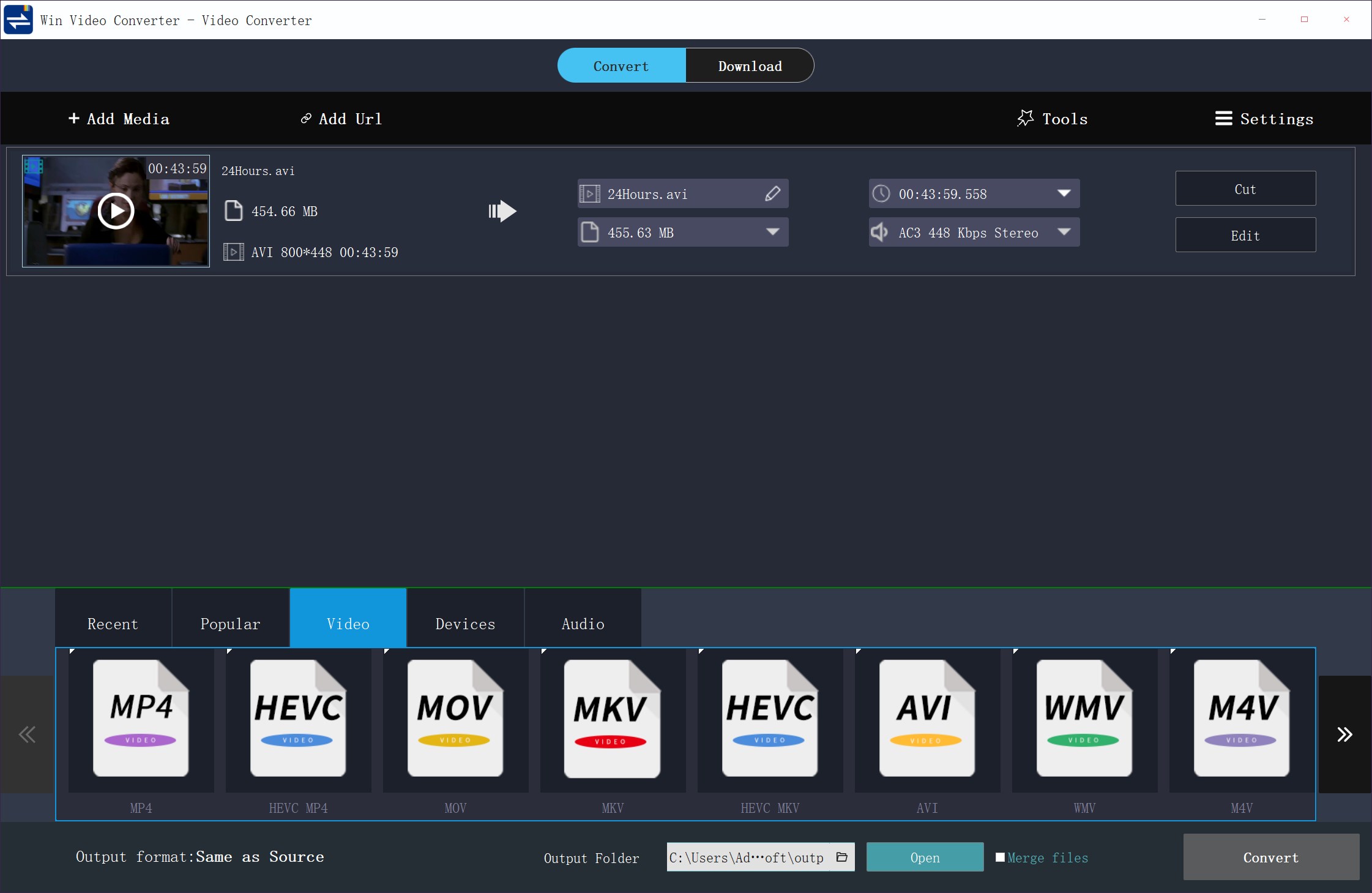Click the Open output folder button
This screenshot has width=1372, height=893.
(x=925, y=858)
